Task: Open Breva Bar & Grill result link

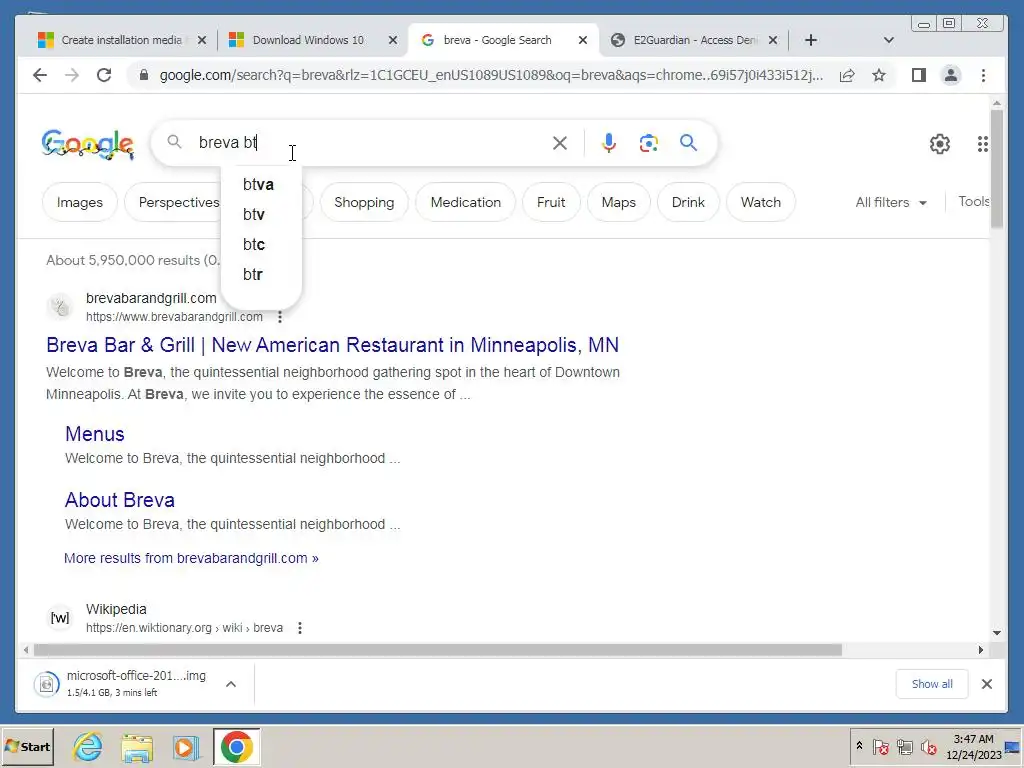Action: click(332, 345)
